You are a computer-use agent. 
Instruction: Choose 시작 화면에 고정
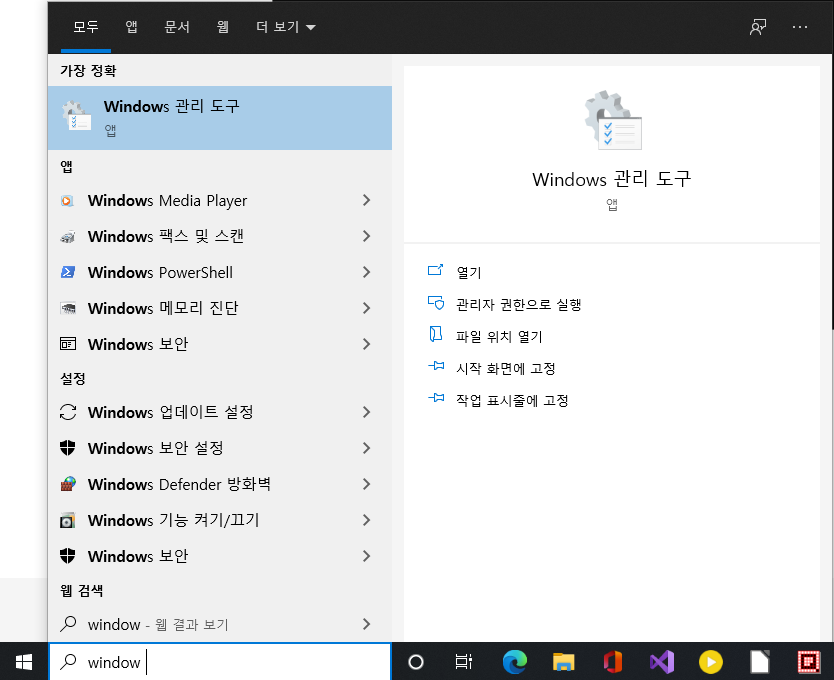point(505,368)
